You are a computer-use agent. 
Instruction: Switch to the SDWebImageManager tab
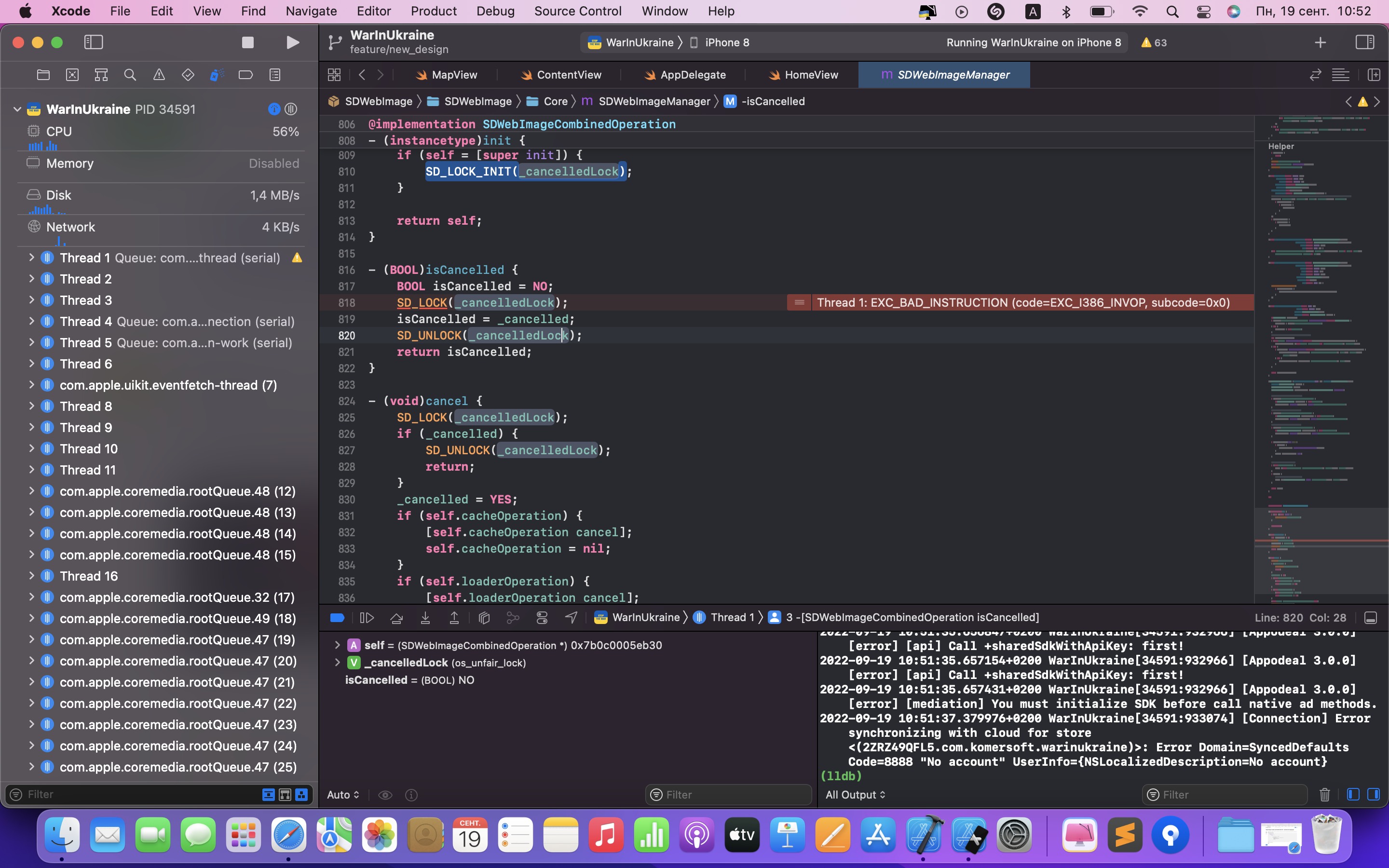(943, 75)
